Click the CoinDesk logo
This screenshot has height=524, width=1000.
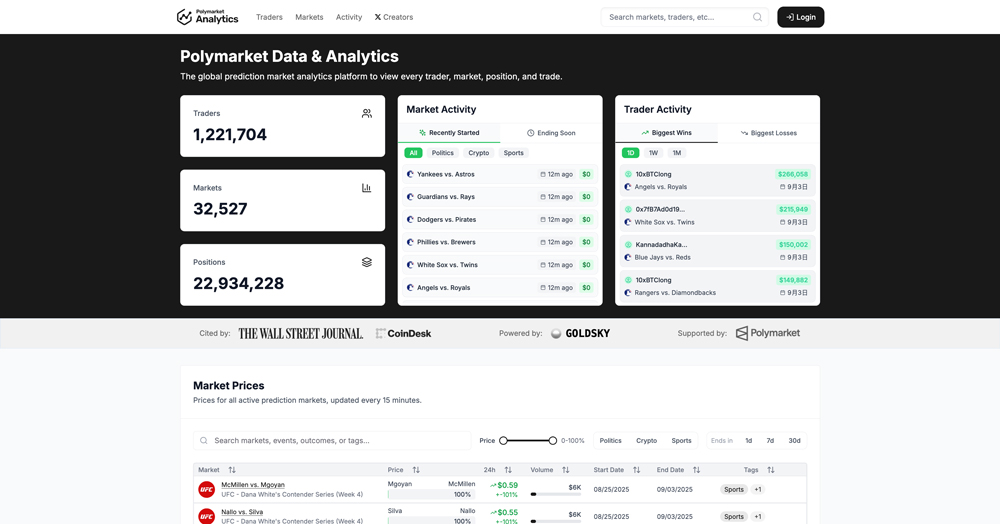tap(404, 333)
